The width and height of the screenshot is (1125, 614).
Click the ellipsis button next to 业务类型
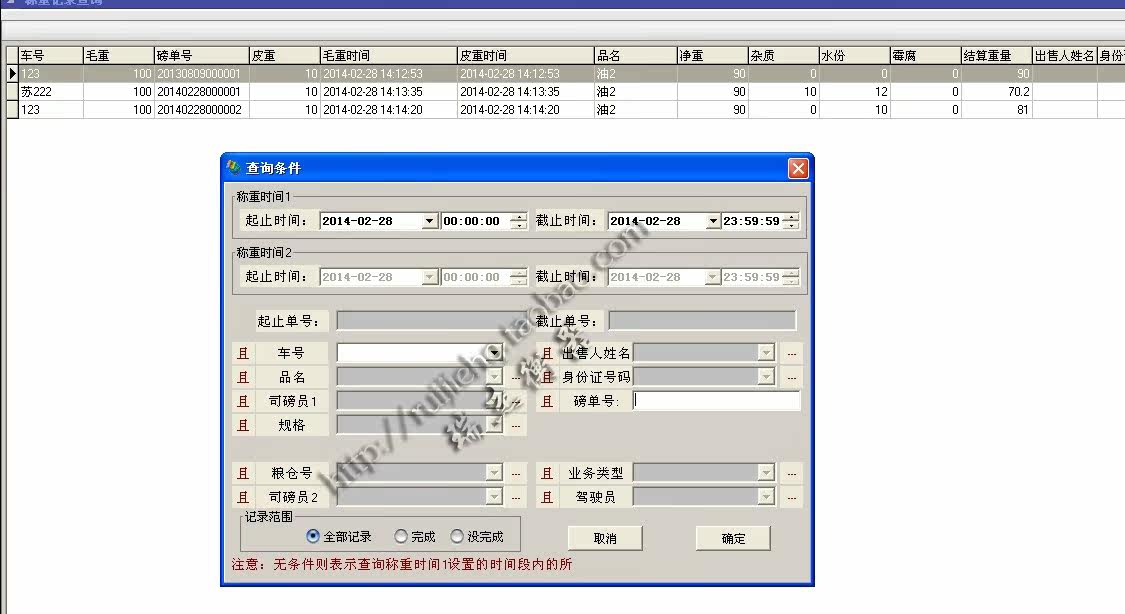click(x=791, y=473)
